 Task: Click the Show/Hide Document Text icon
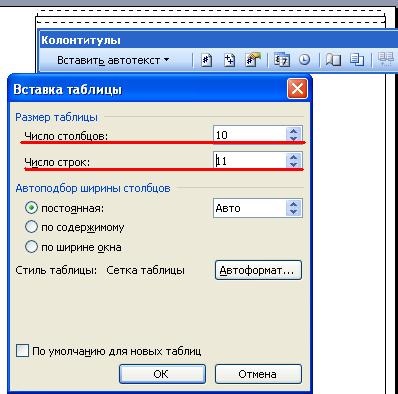[357, 60]
